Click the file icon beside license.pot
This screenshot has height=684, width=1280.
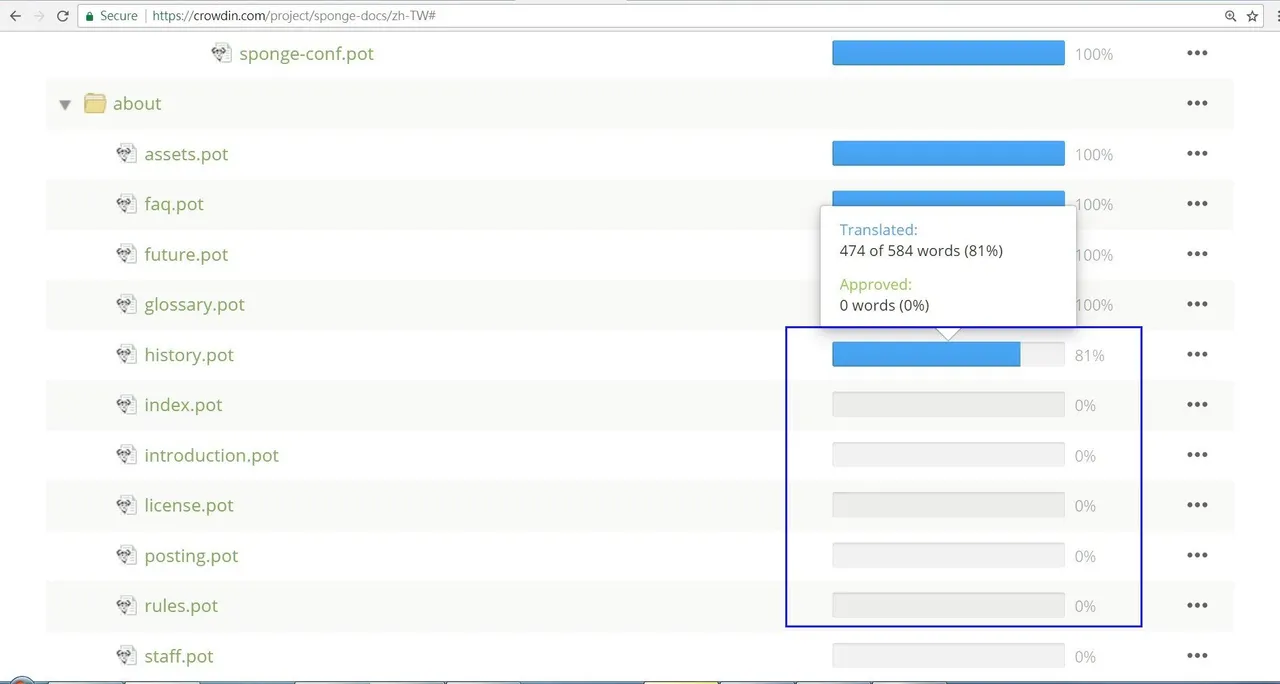click(126, 504)
